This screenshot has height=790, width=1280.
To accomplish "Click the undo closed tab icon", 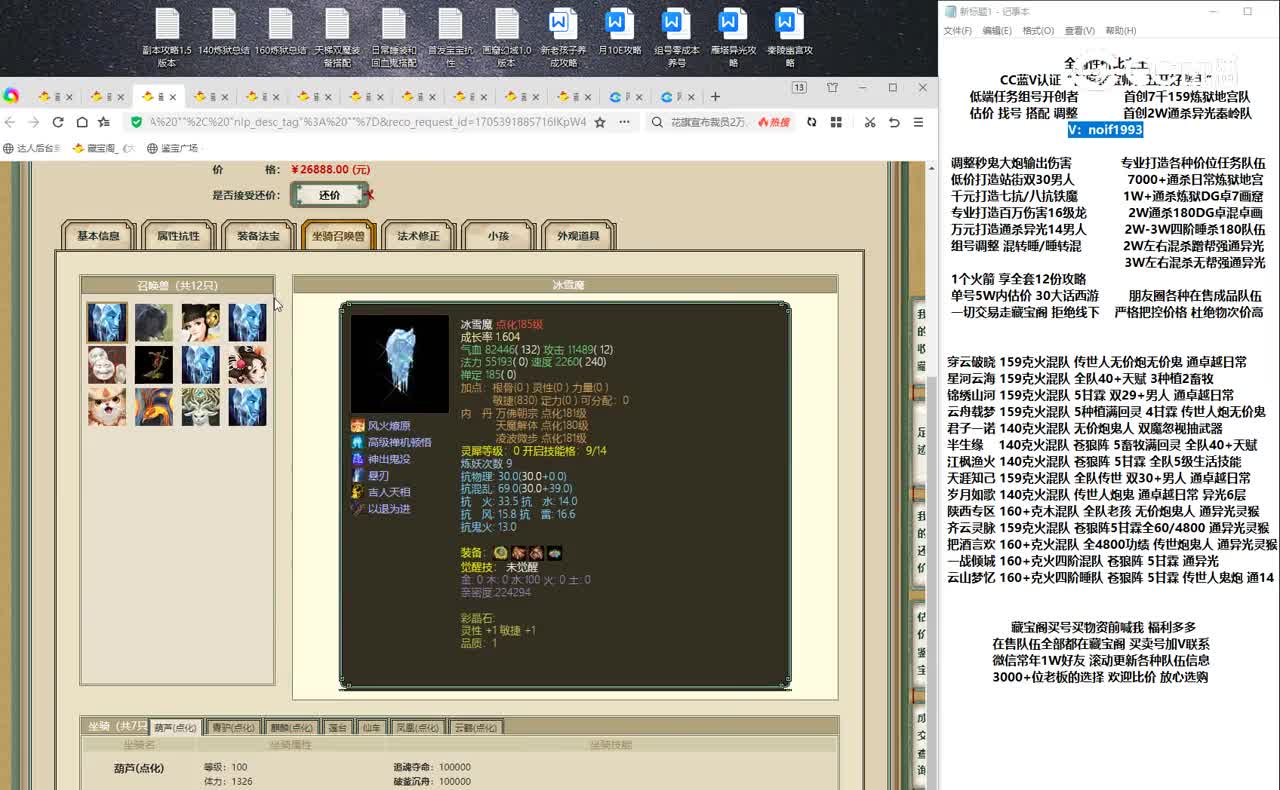I will [x=893, y=122].
